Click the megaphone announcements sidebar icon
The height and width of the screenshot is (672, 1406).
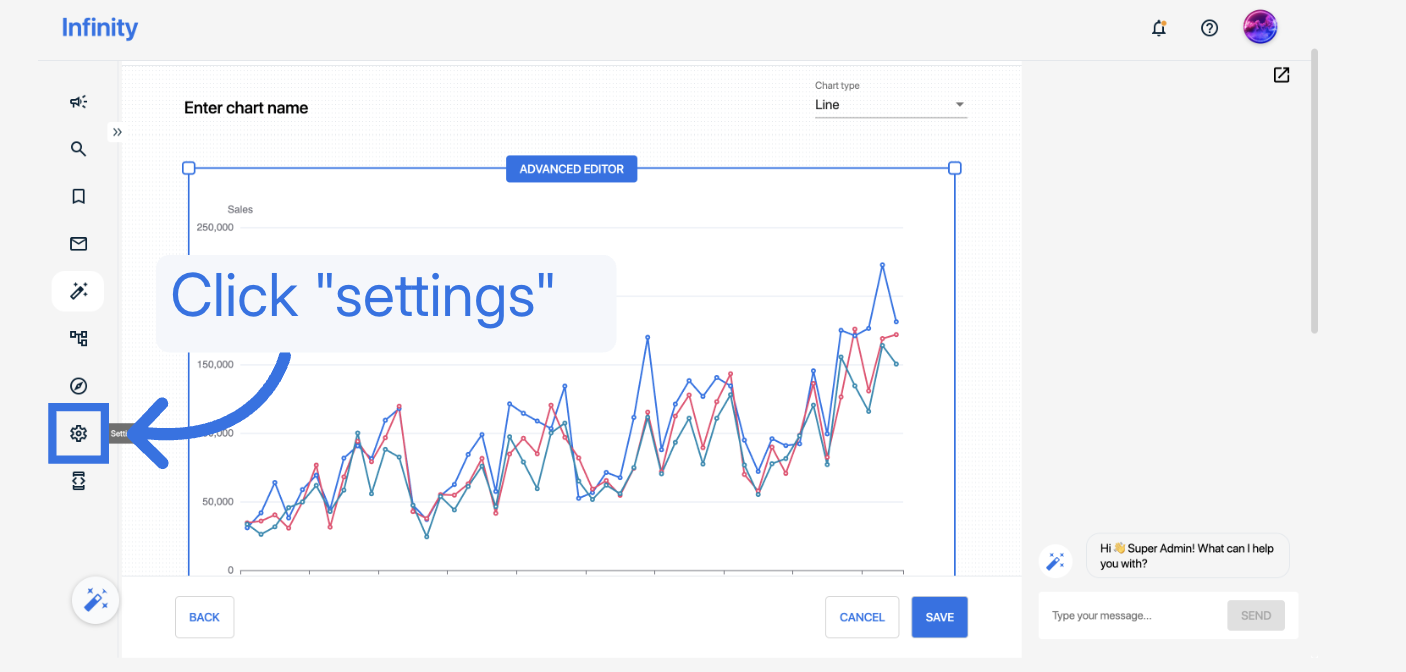(78, 101)
